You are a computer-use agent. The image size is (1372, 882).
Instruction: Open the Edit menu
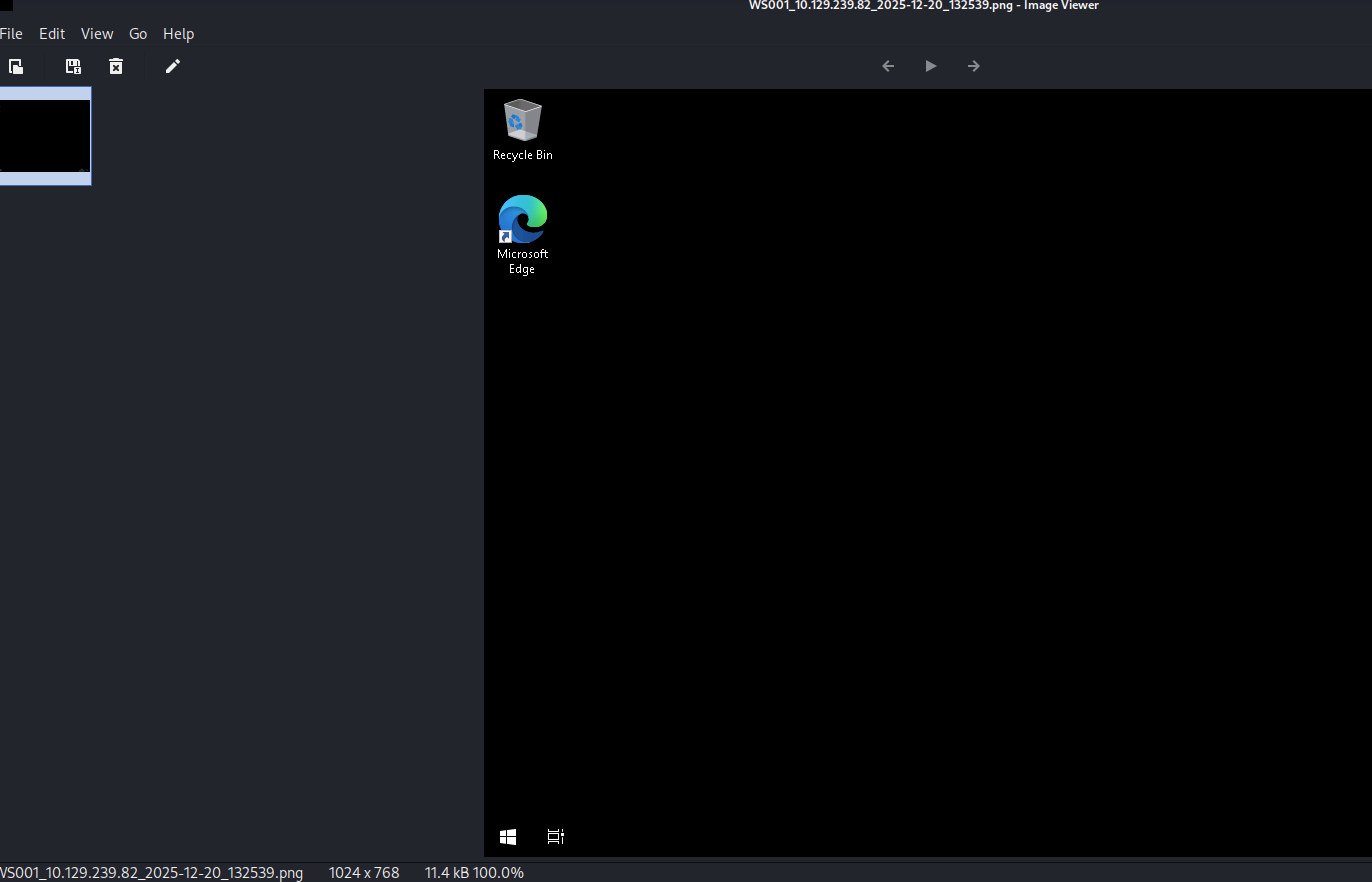pos(52,34)
